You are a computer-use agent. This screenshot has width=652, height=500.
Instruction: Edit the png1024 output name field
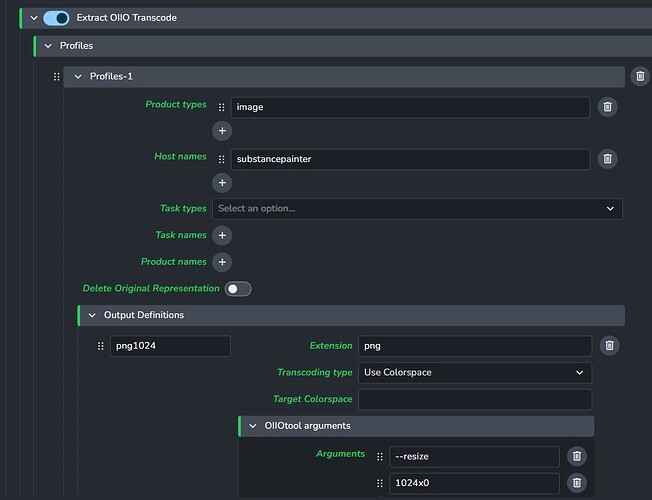[x=170, y=346]
